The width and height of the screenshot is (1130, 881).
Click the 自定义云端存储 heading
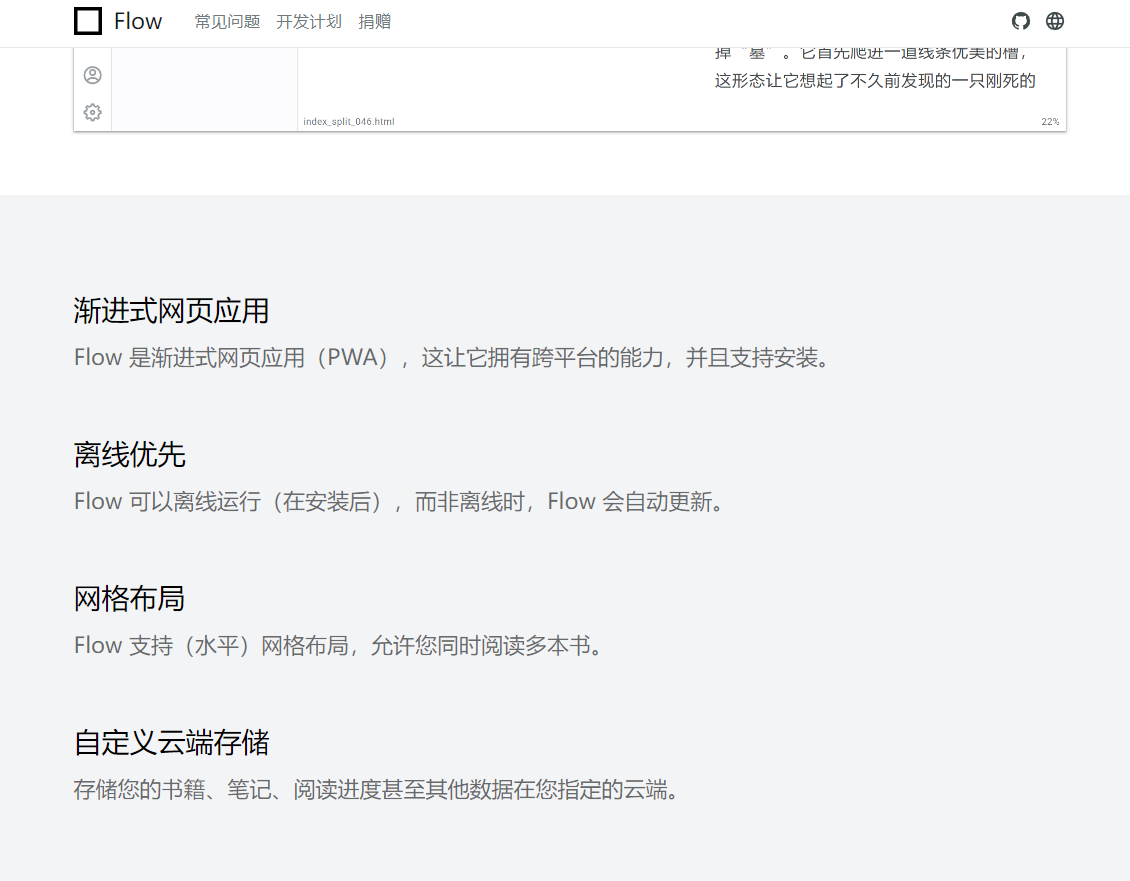171,743
